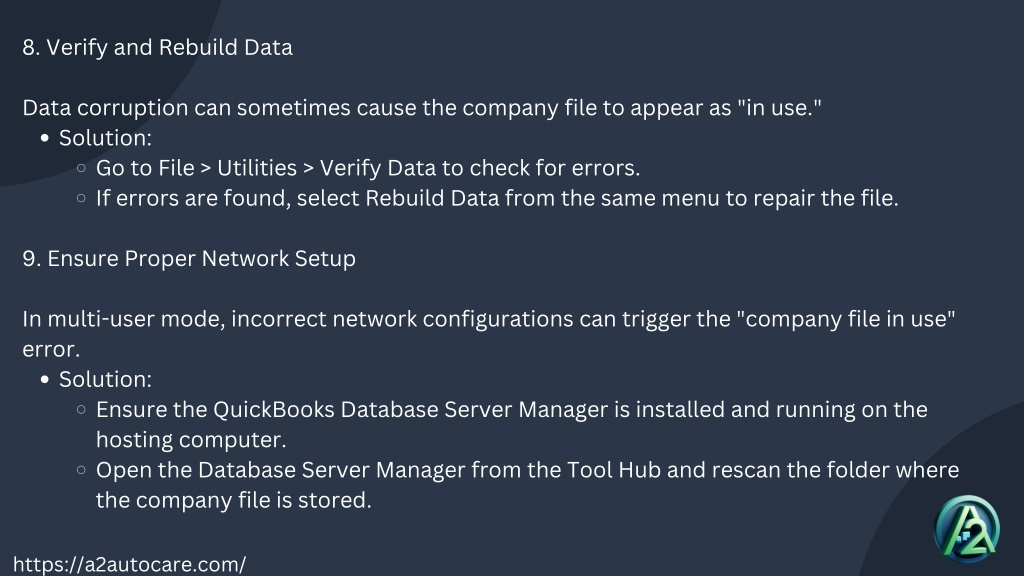Screen dimensions: 1024x576
Task: Click the 'Open the Database Server Manager' line
Action: pyautogui.click(x=527, y=470)
